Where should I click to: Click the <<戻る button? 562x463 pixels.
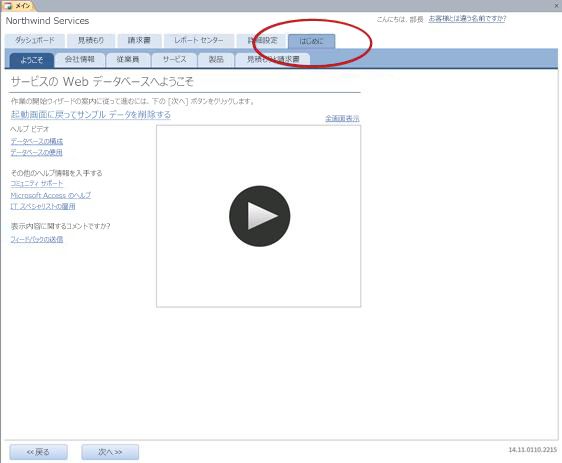tap(38, 452)
